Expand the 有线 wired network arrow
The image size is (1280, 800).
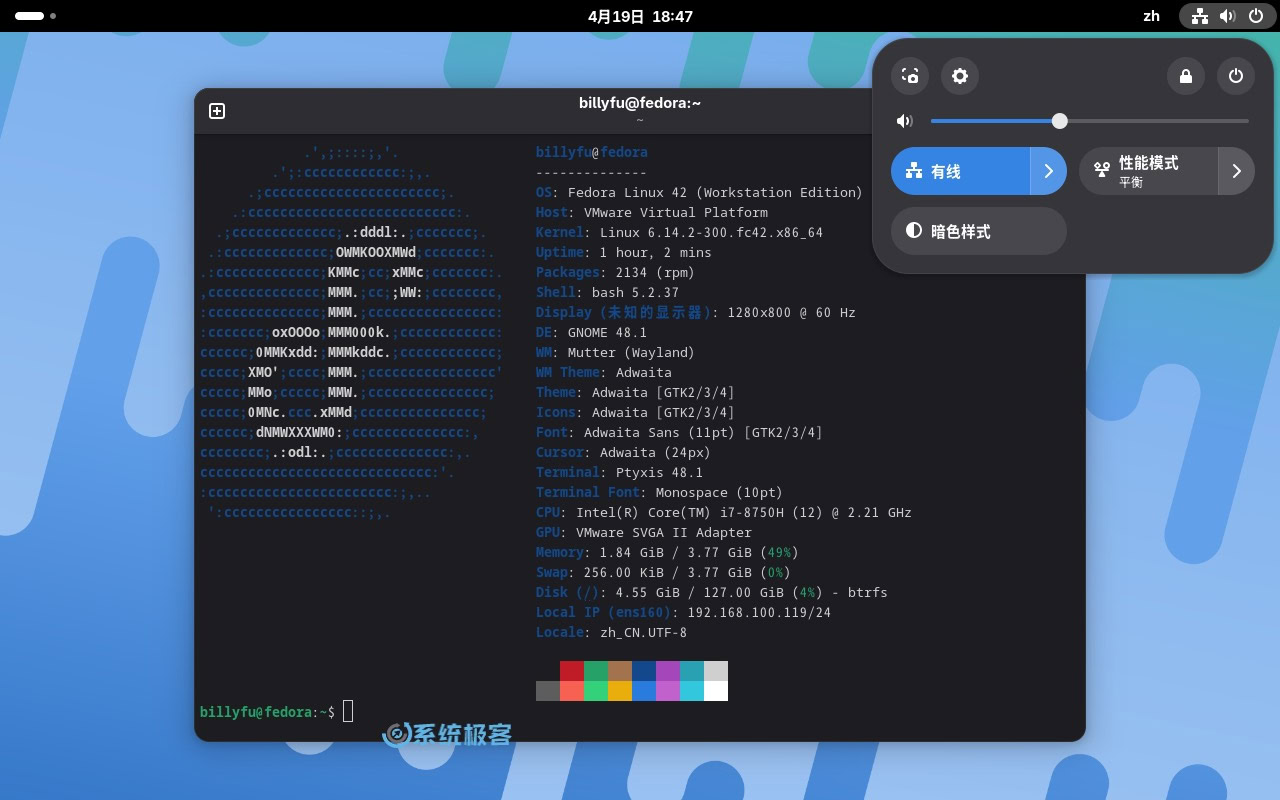click(x=1049, y=171)
